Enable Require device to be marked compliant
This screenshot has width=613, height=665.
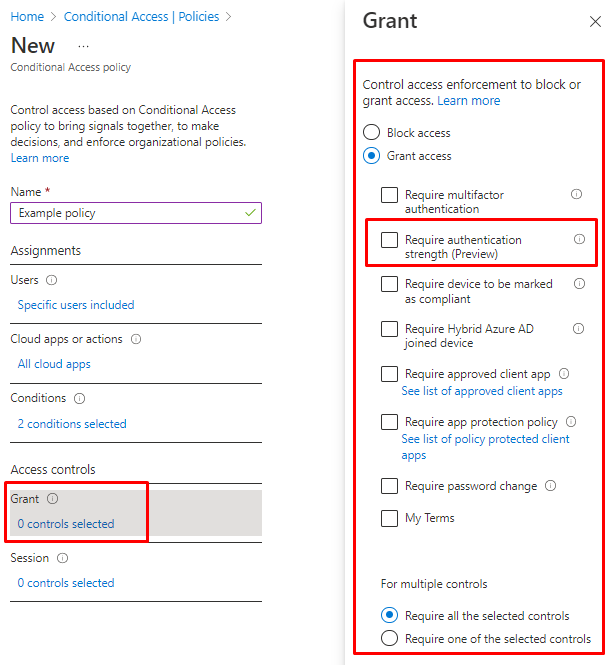pos(389,285)
